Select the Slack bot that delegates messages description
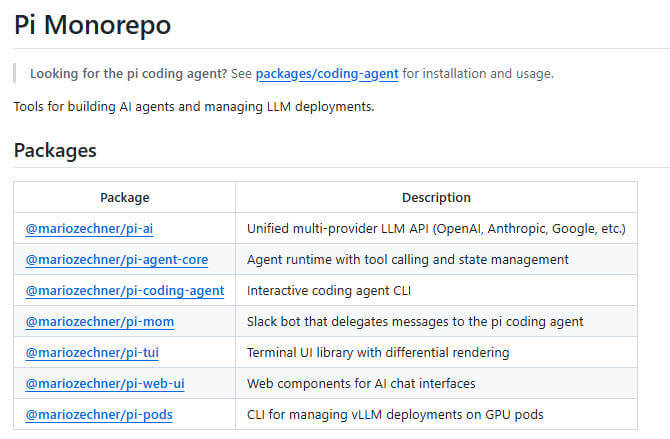The image size is (670, 439). click(x=415, y=321)
